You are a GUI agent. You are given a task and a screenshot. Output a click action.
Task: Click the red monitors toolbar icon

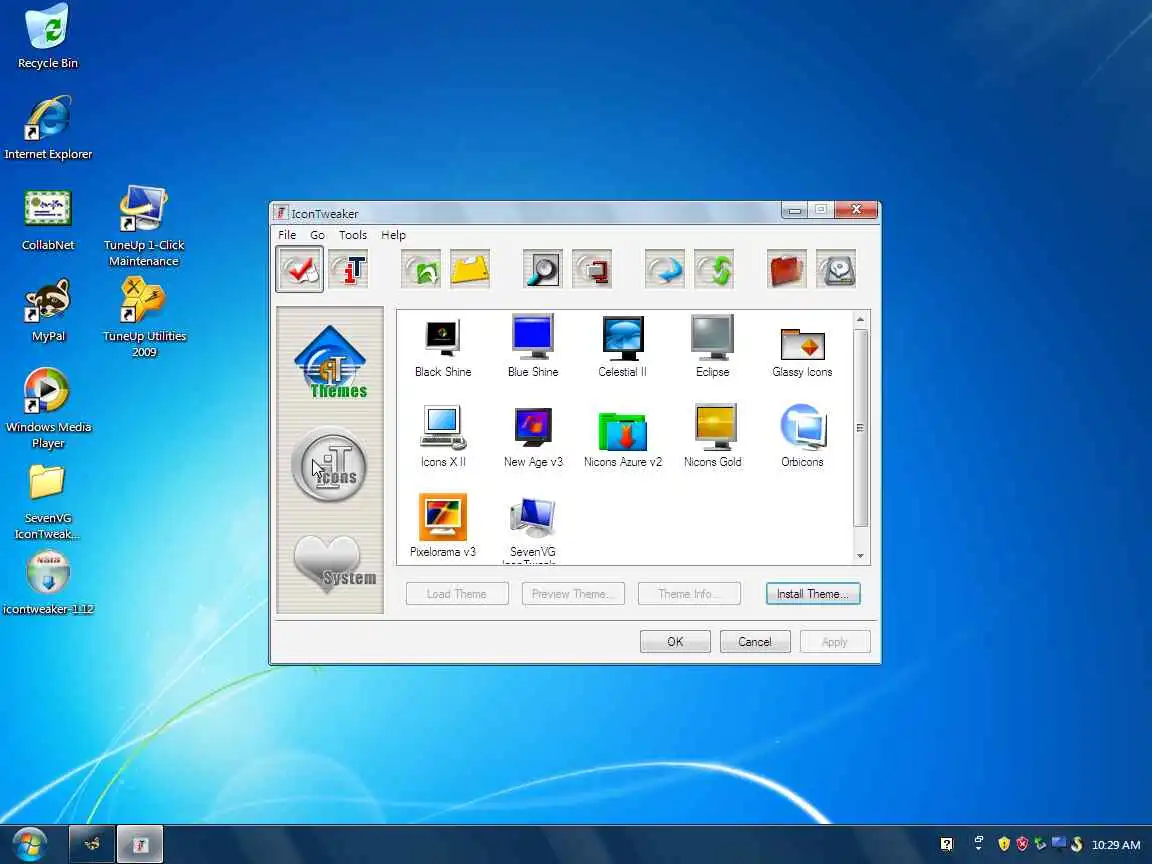(x=592, y=269)
